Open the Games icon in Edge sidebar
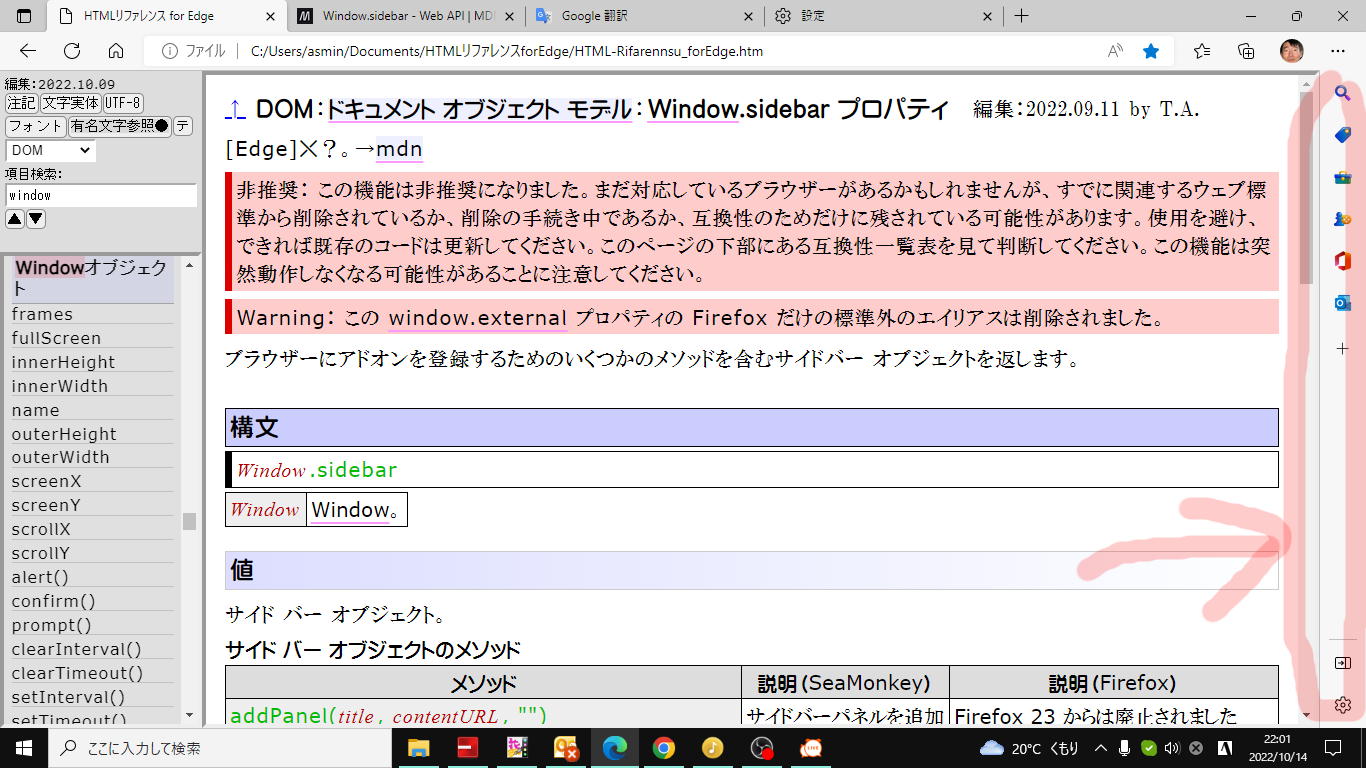 click(1342, 219)
